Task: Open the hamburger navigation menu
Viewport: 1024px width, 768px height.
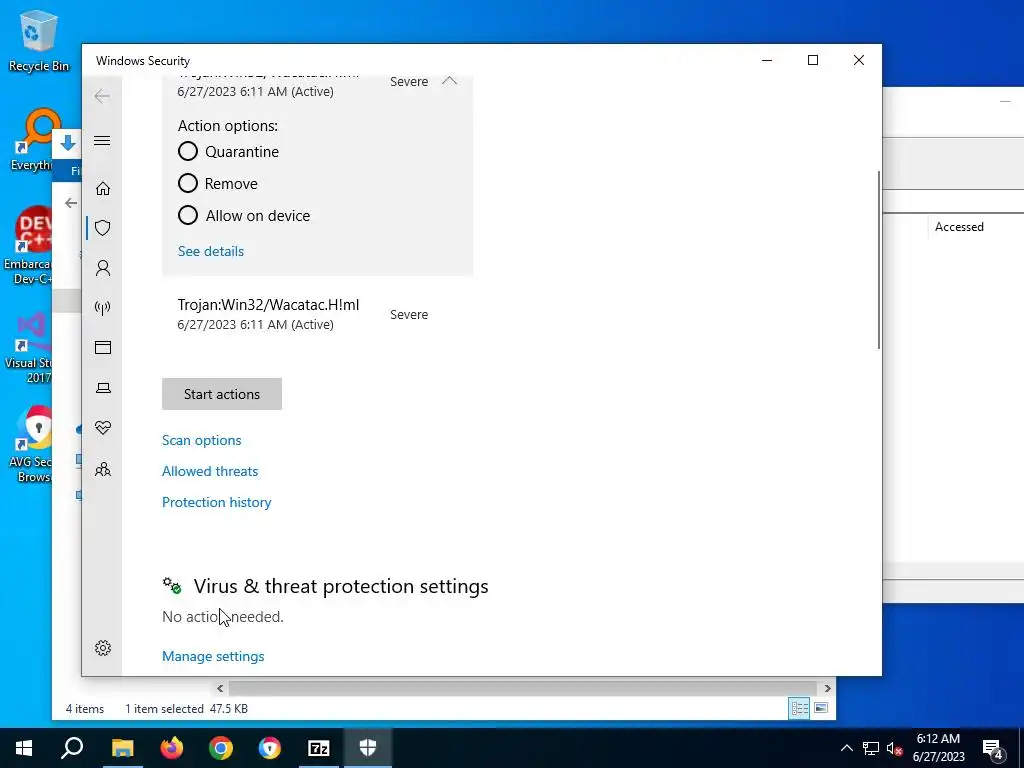Action: pyautogui.click(x=102, y=140)
